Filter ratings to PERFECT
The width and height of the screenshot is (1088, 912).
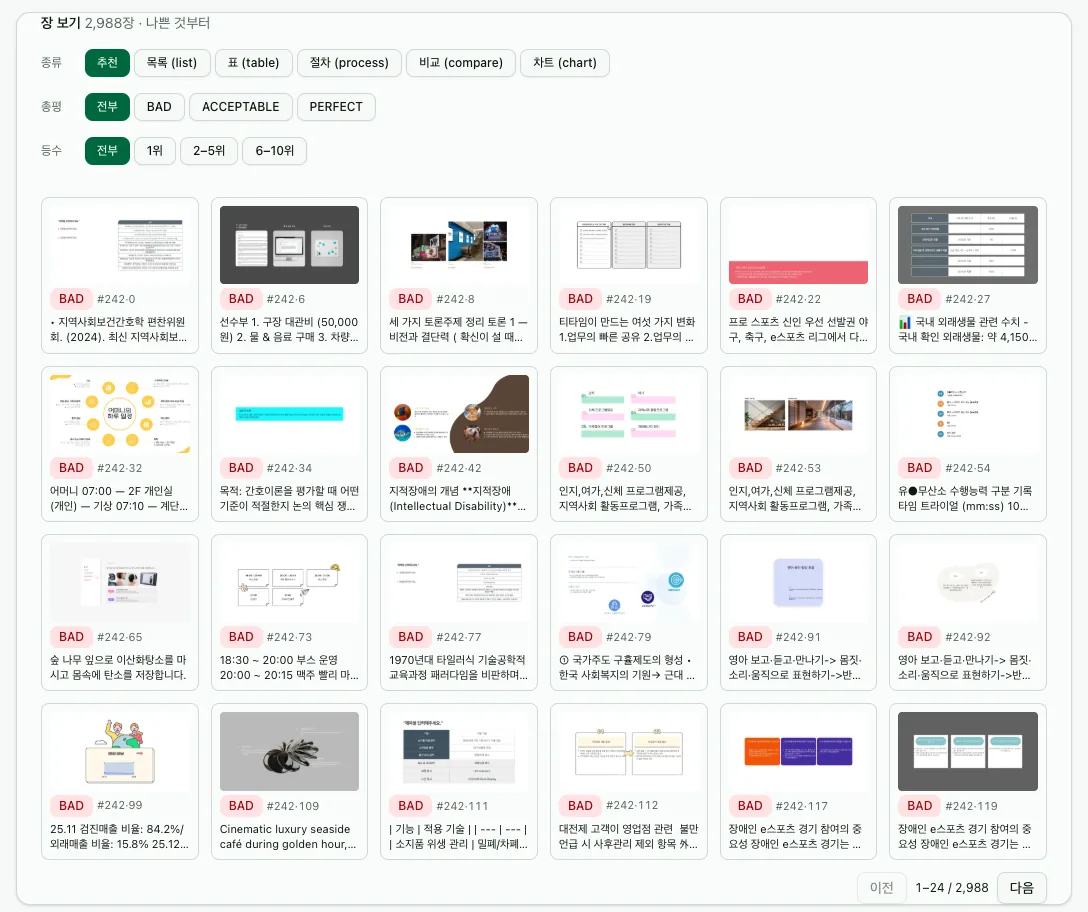tap(336, 107)
